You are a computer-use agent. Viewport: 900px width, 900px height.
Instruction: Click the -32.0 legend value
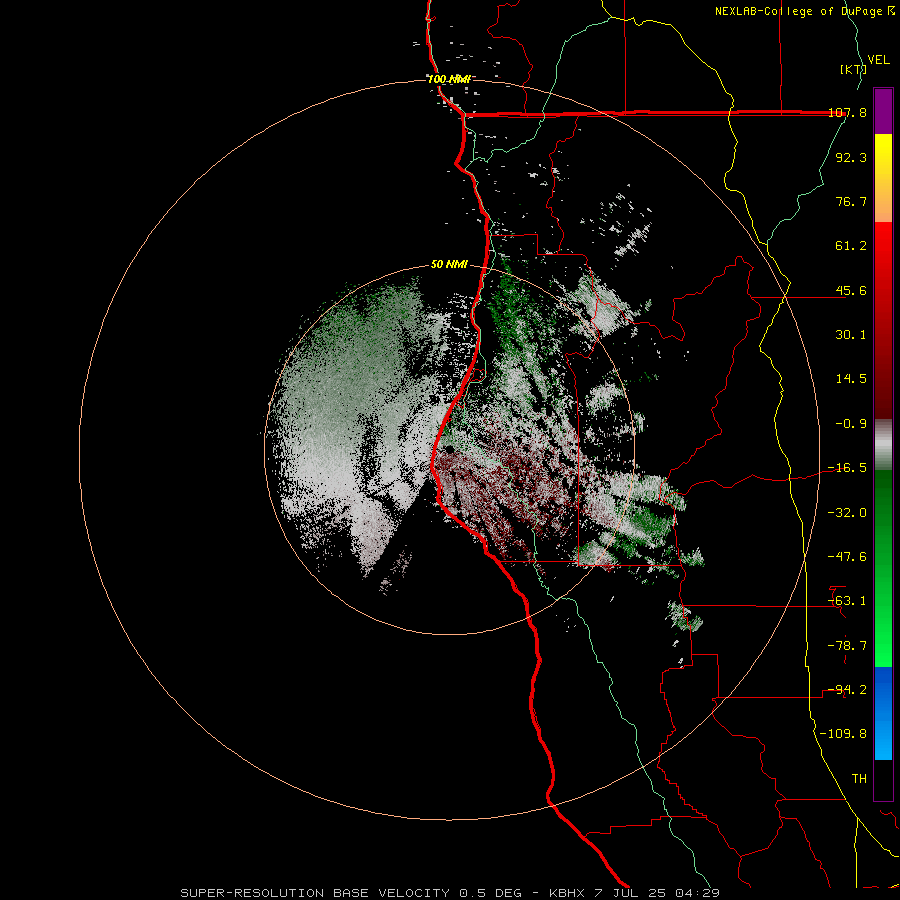click(847, 513)
